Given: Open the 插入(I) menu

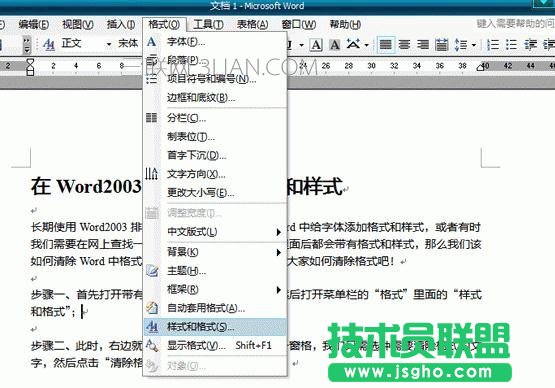Looking at the screenshot, I should tap(121, 24).
